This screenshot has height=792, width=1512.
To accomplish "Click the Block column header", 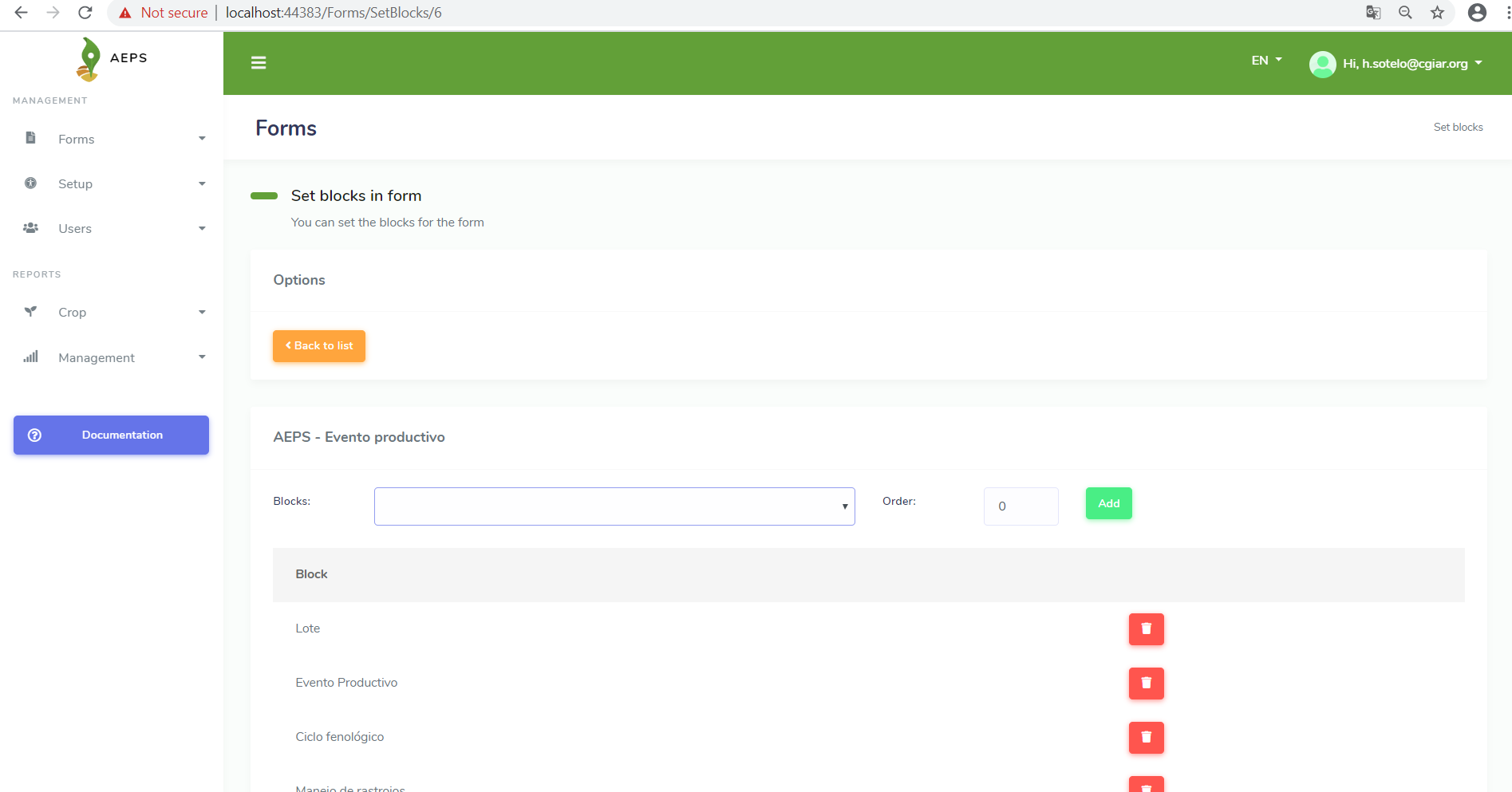I will click(311, 574).
